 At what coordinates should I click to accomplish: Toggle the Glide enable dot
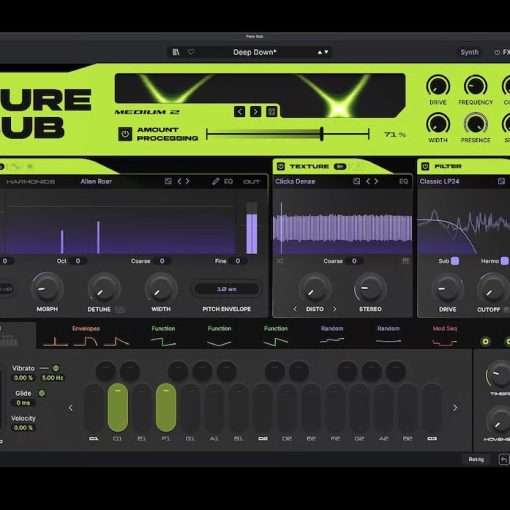42,393
